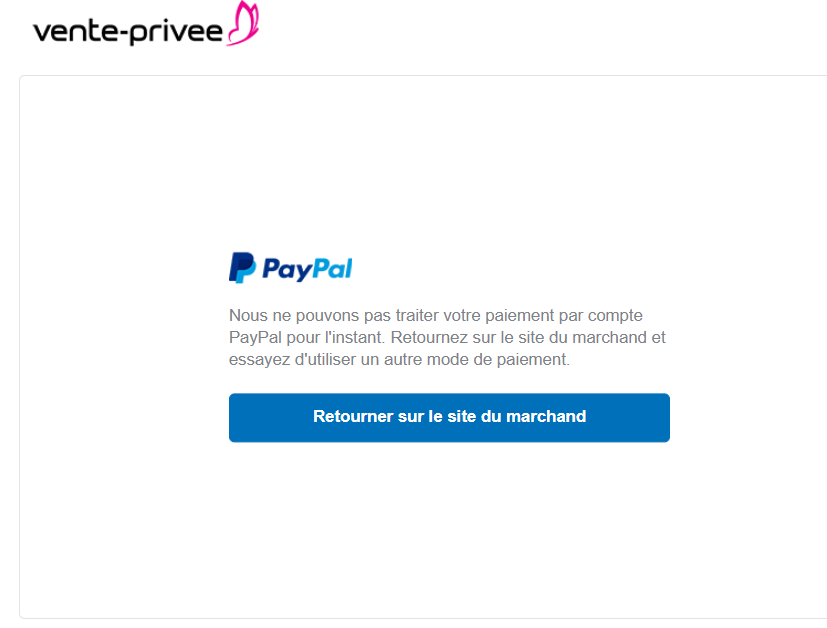The width and height of the screenshot is (827, 628).
Task: Click the pink butterfly logo icon
Action: [x=243, y=23]
